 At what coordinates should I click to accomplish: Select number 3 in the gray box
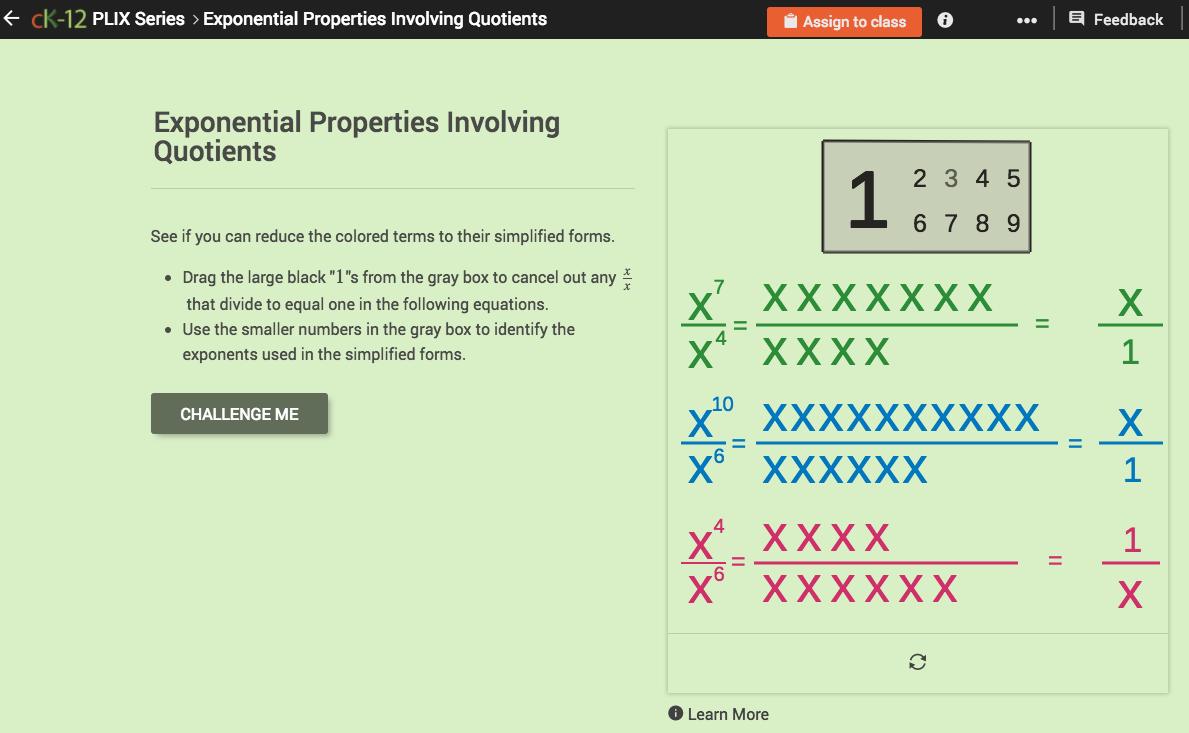coord(950,180)
